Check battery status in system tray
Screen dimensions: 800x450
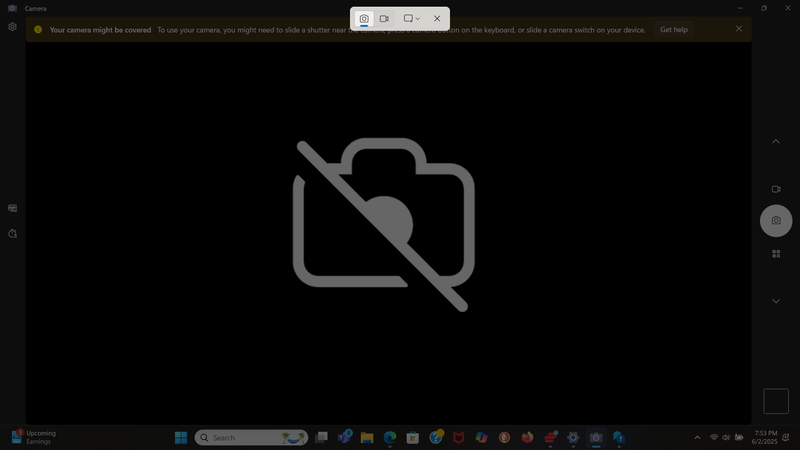(739, 438)
